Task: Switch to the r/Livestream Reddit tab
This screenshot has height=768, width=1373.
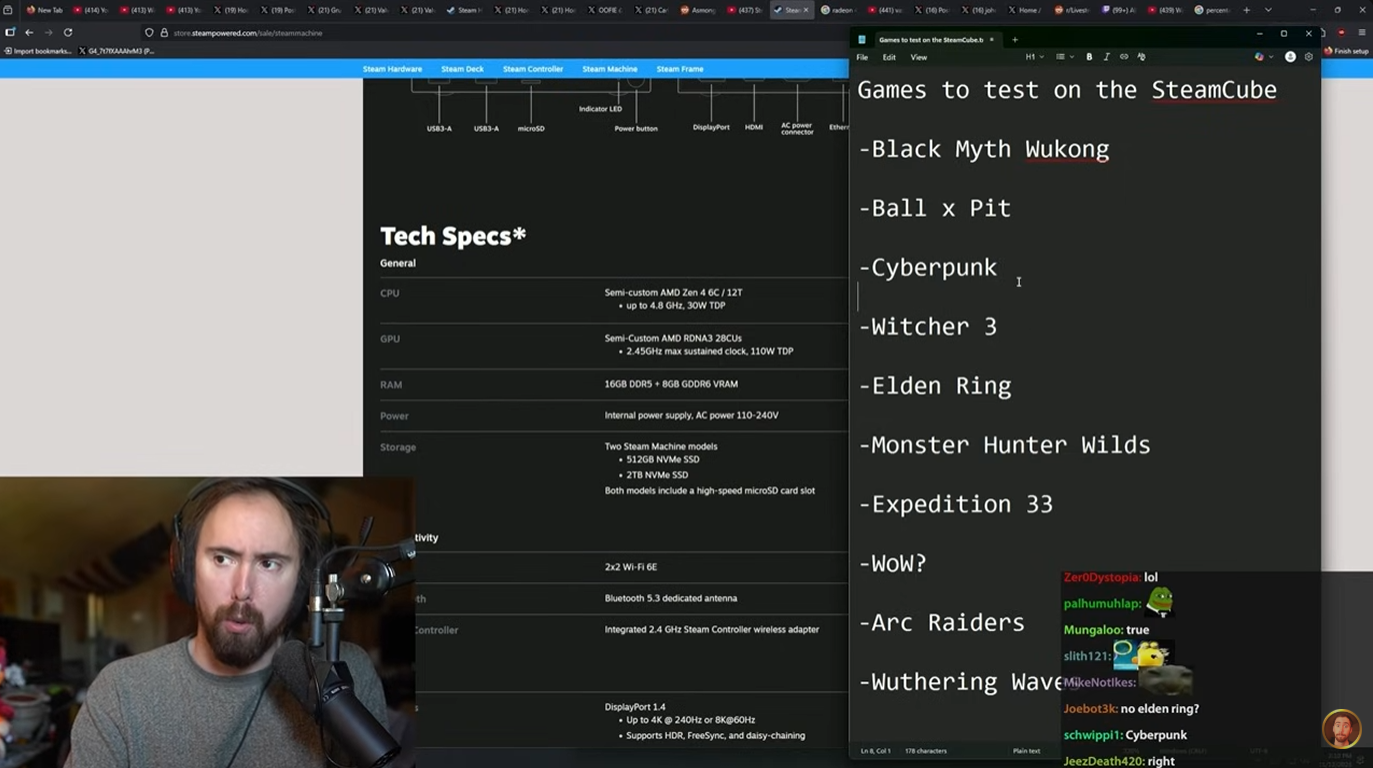Action: point(1073,10)
